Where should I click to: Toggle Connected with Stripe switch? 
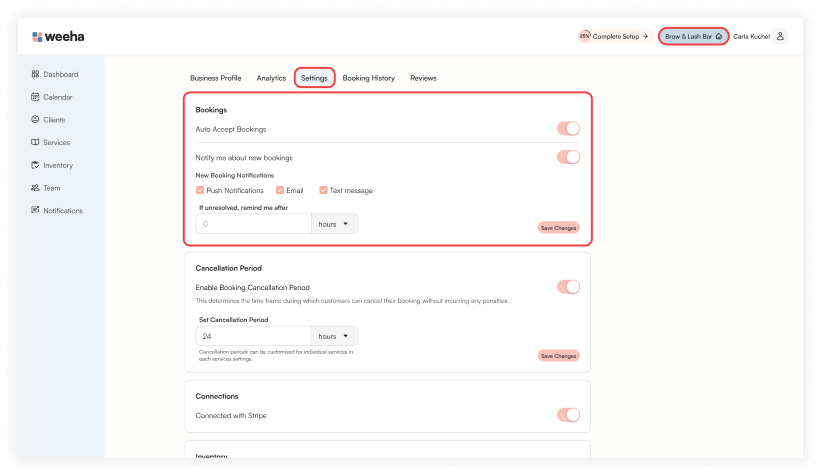569,415
